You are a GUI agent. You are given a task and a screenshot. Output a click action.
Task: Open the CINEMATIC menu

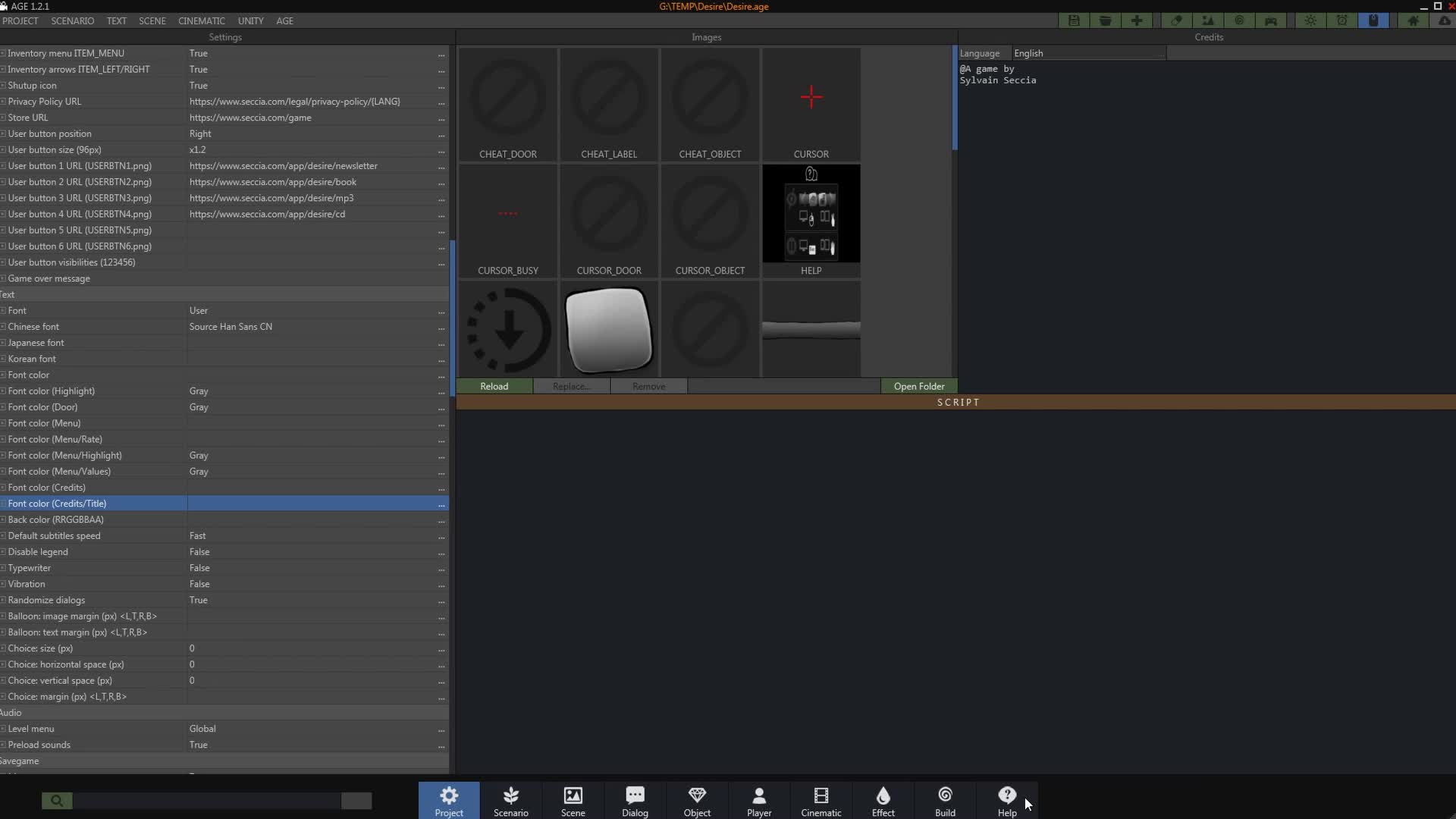point(202,20)
